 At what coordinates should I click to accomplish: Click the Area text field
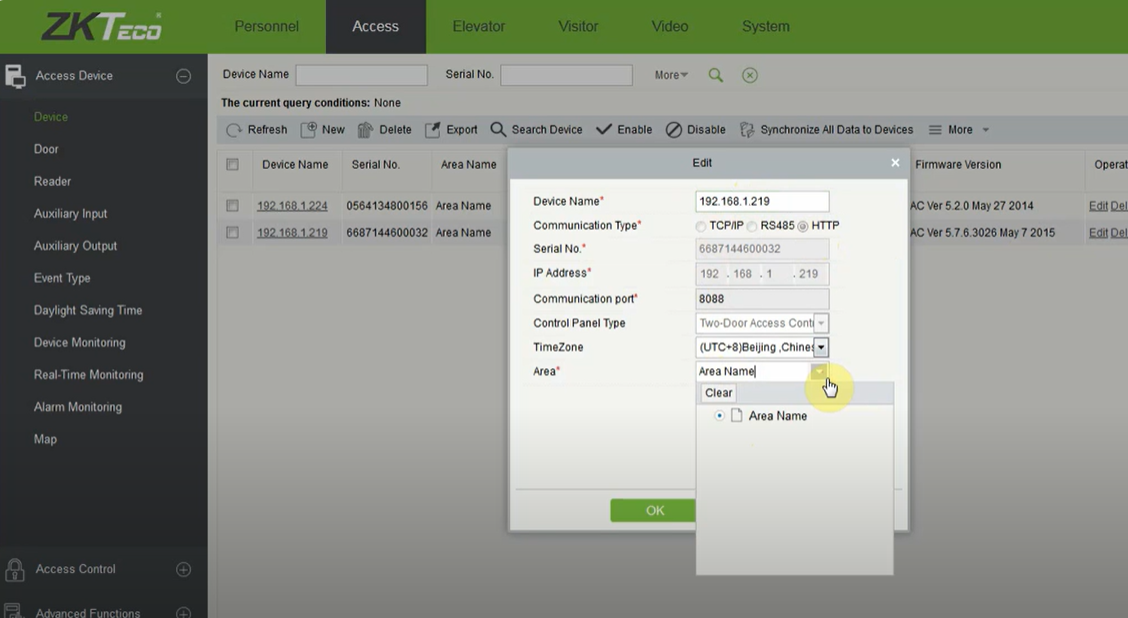coord(753,371)
